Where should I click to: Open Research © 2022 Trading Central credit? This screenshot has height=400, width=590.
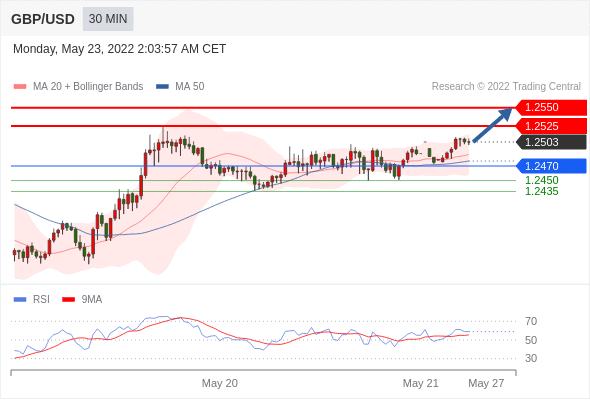[506, 87]
